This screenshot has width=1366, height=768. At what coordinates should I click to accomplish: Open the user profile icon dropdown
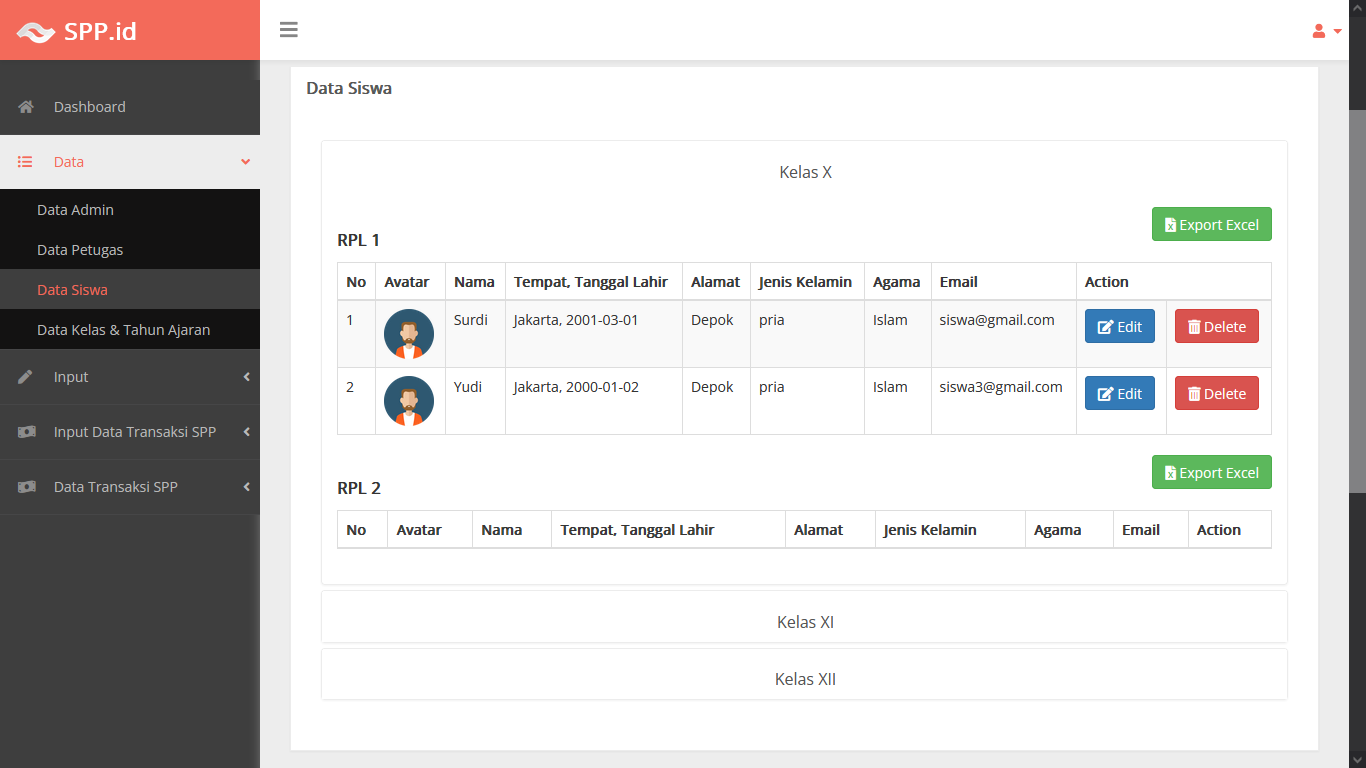pos(1326,31)
